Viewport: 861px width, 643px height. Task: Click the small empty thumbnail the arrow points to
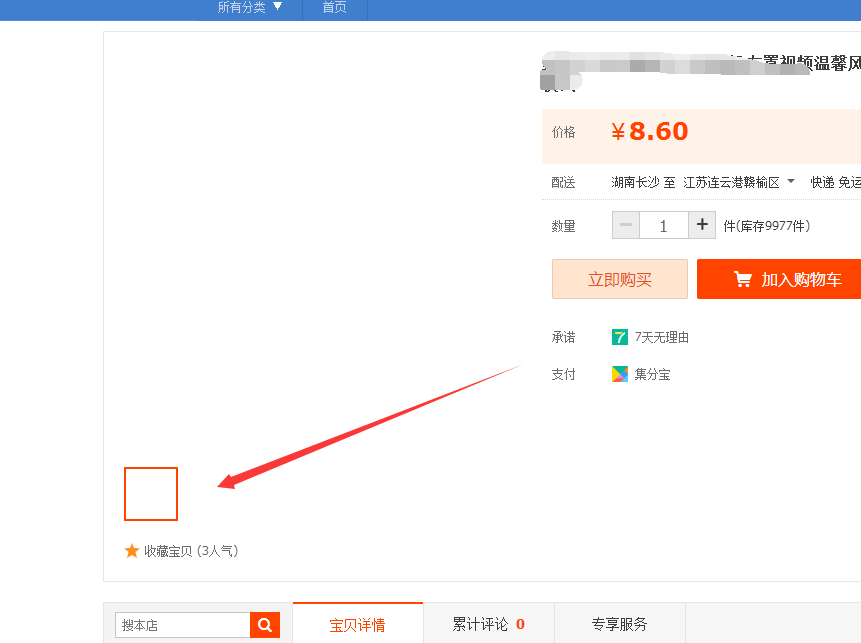coord(150,494)
